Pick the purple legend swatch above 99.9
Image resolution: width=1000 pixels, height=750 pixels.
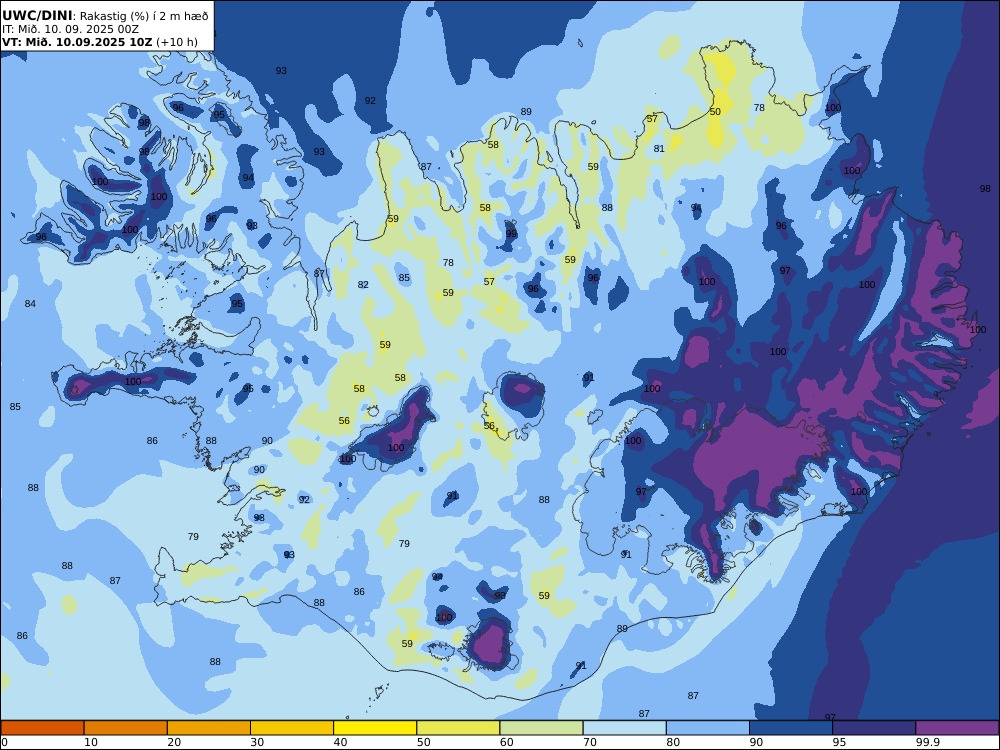pos(957,728)
